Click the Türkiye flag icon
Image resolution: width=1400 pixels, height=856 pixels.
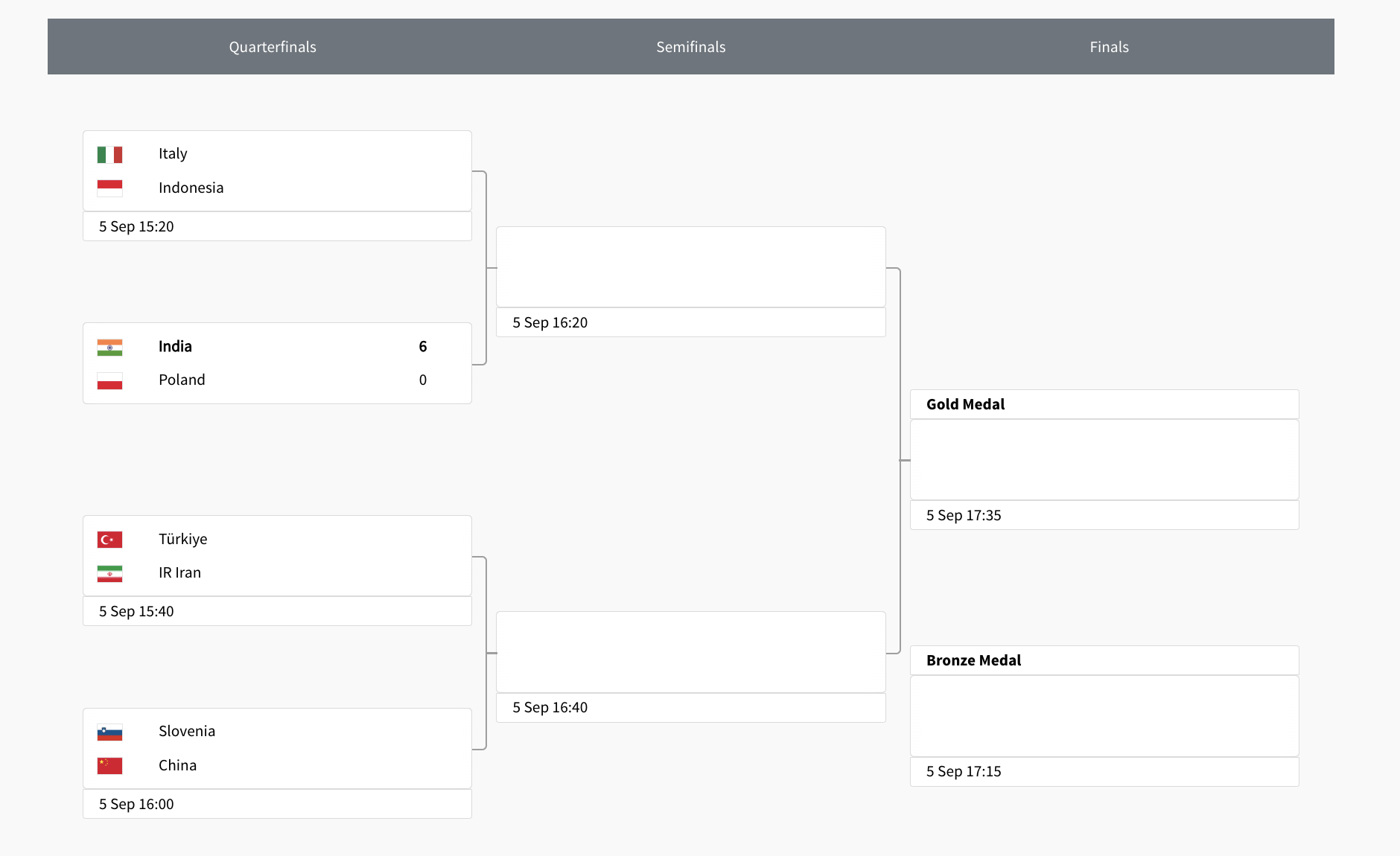[109, 540]
